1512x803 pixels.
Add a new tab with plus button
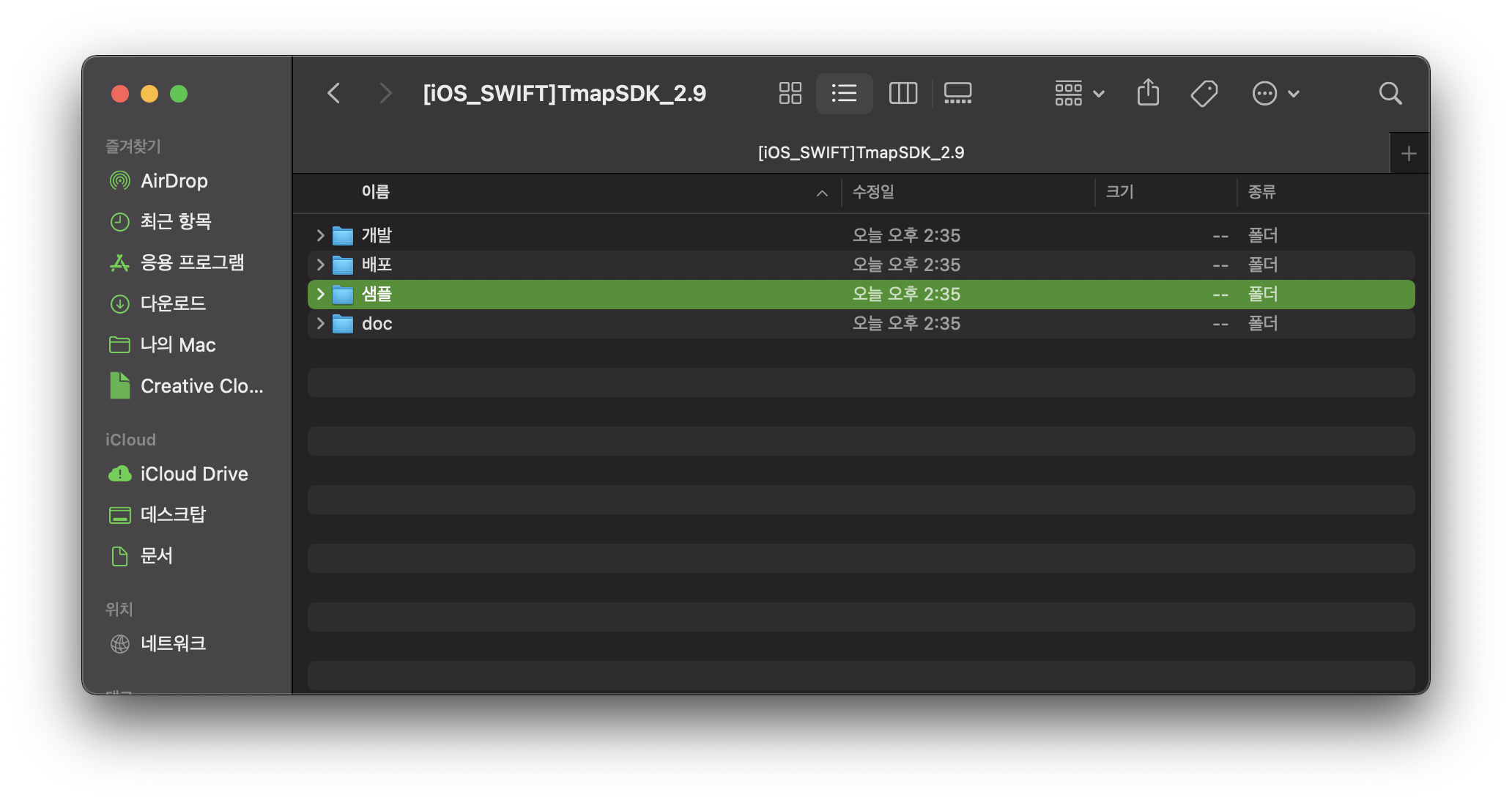(x=1408, y=153)
